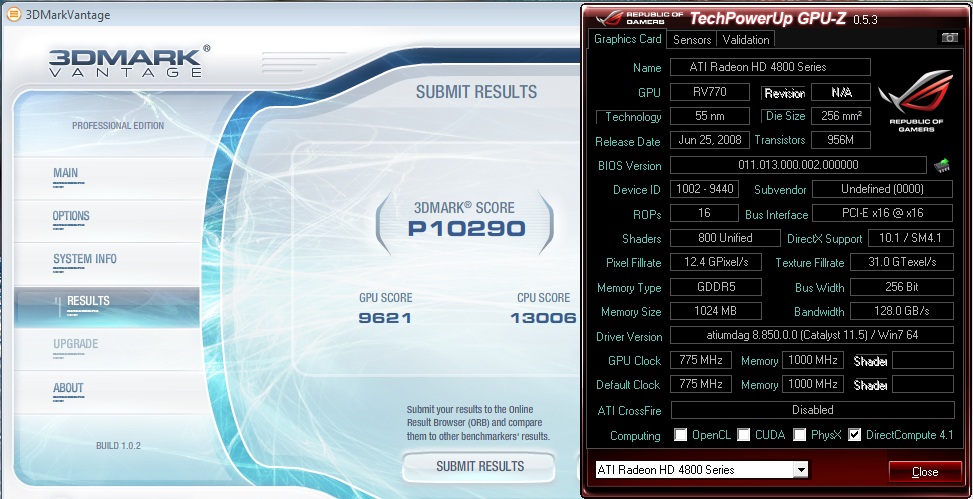Click the RV770 GPU field
The image size is (973, 499).
[710, 92]
